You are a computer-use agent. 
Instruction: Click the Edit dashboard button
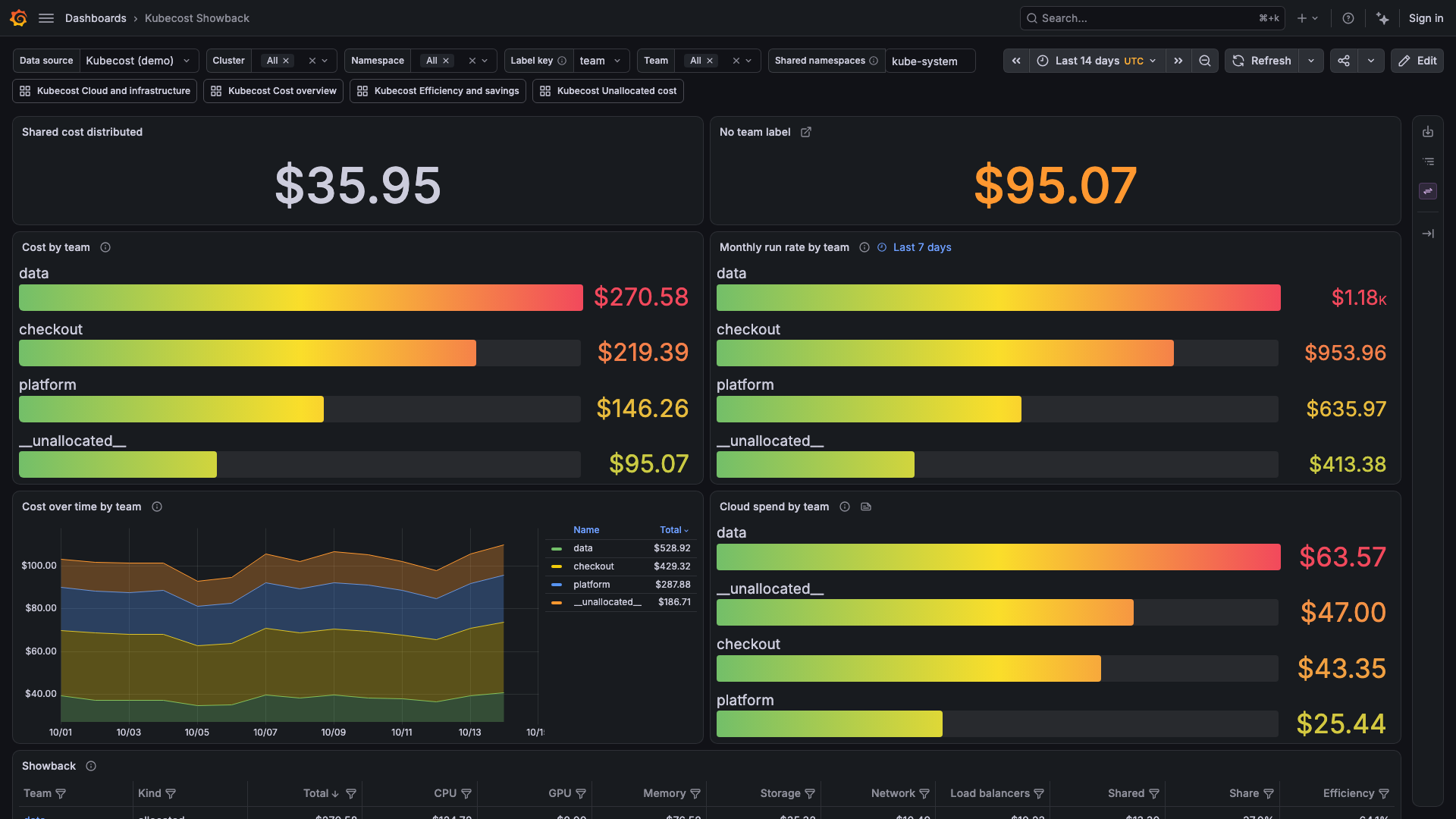(1417, 61)
